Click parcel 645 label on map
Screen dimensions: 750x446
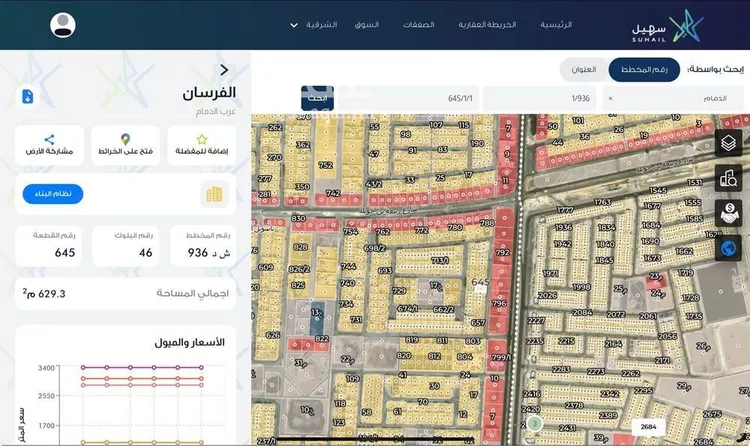[x=480, y=282]
